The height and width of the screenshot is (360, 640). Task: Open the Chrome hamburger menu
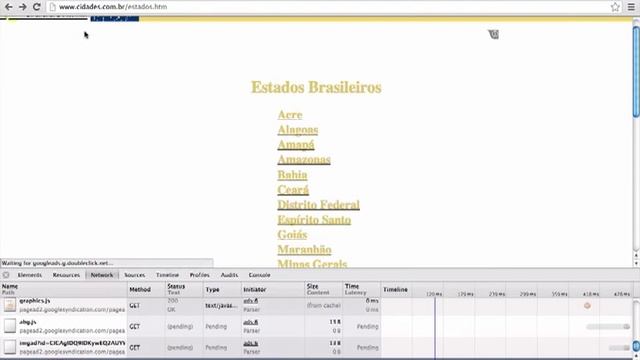point(631,7)
